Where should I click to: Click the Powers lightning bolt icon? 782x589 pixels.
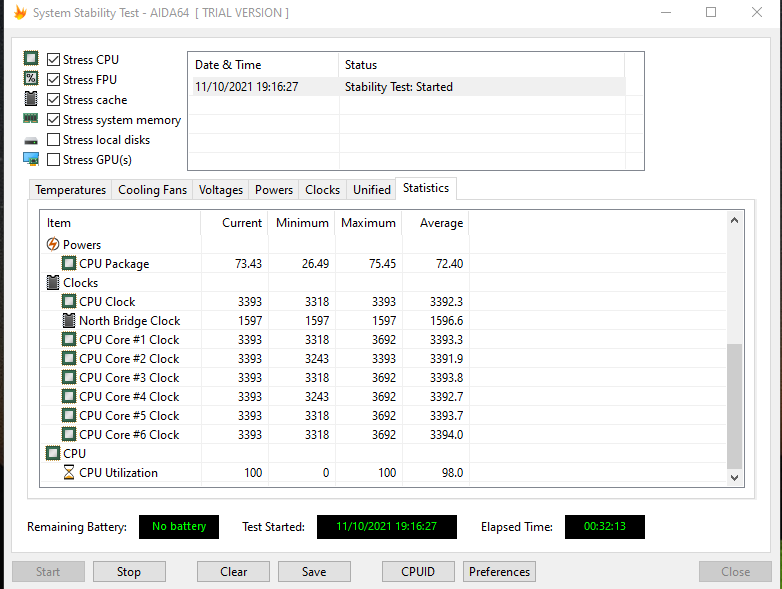point(53,244)
